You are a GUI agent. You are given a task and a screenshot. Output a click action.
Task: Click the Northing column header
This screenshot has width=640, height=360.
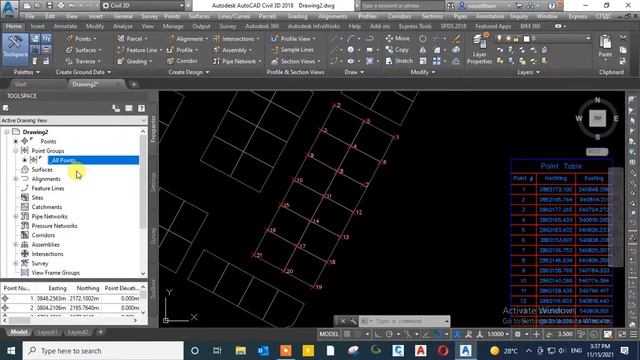click(x=88, y=288)
